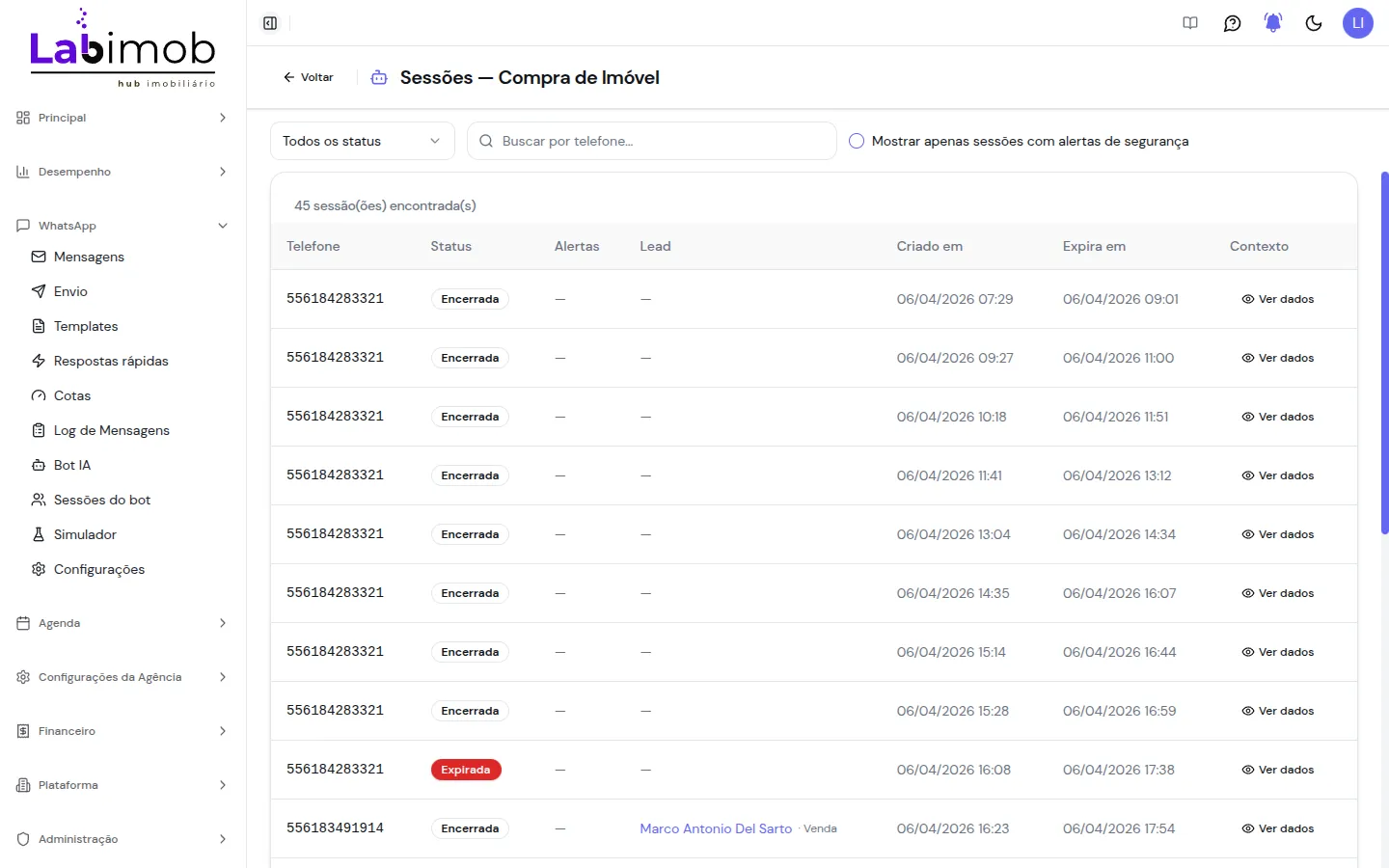Image resolution: width=1389 pixels, height=868 pixels.
Task: Click the Expira em column header
Action: click(1094, 246)
